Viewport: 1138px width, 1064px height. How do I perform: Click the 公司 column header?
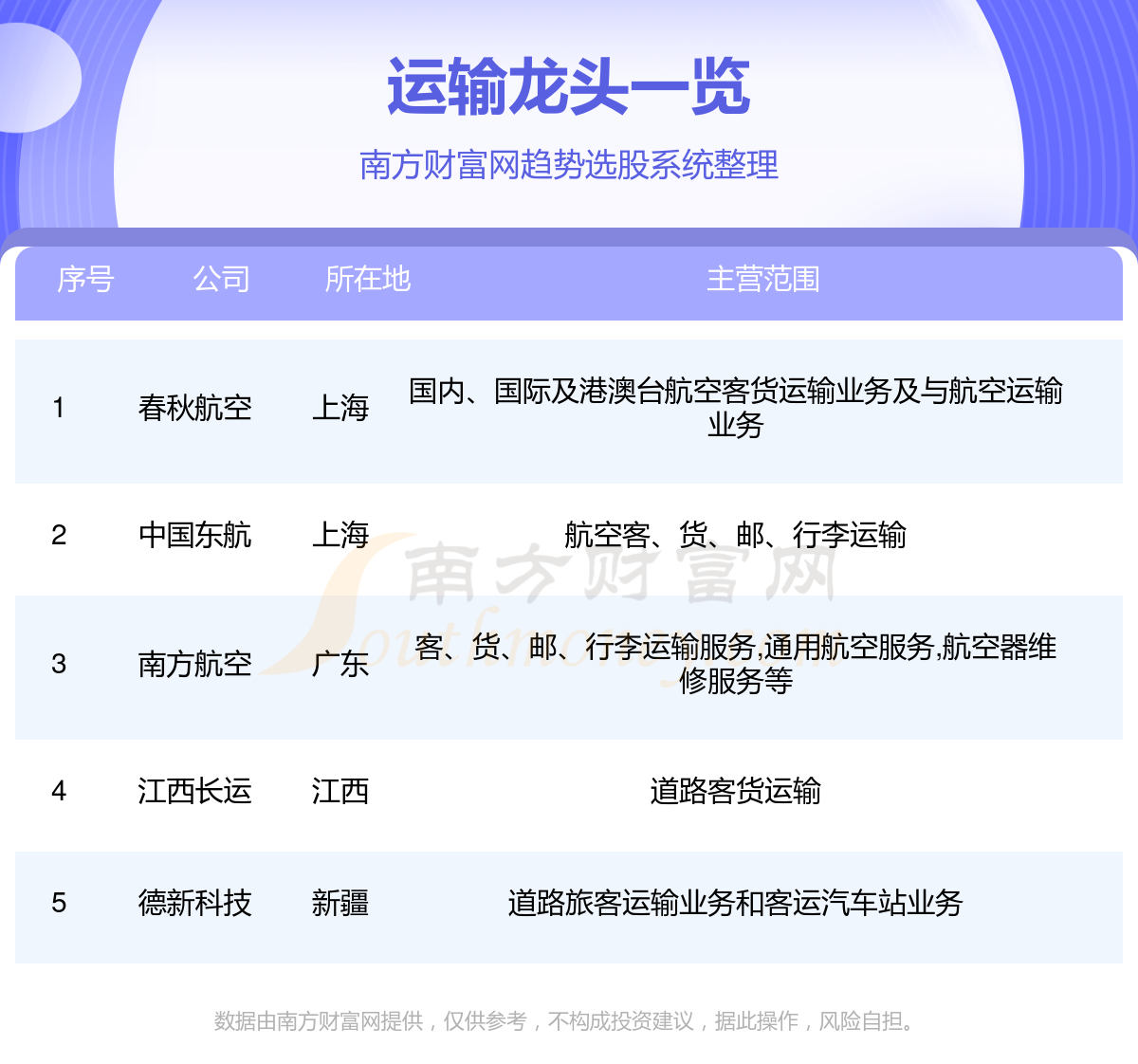(222, 279)
